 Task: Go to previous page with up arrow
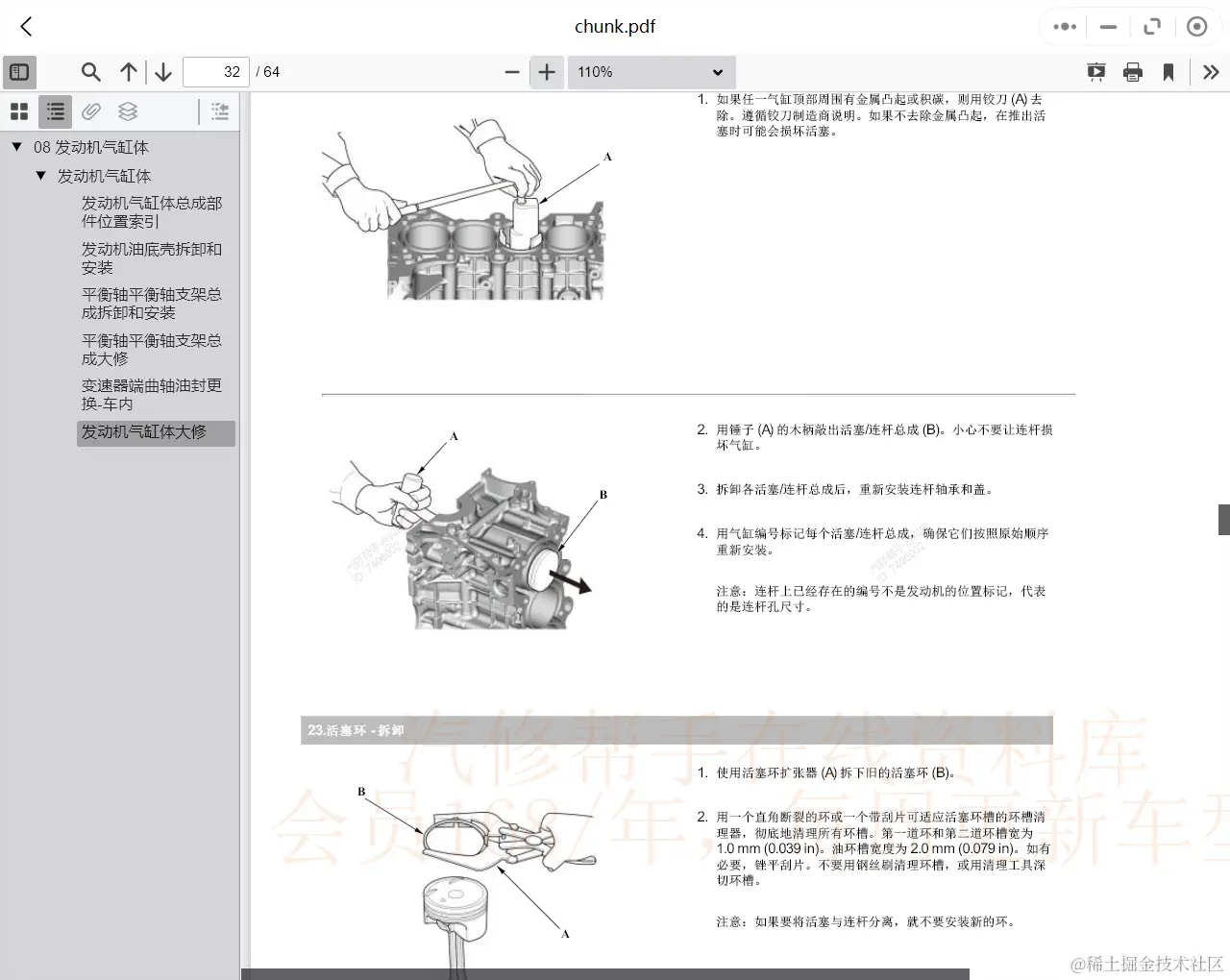pos(128,71)
